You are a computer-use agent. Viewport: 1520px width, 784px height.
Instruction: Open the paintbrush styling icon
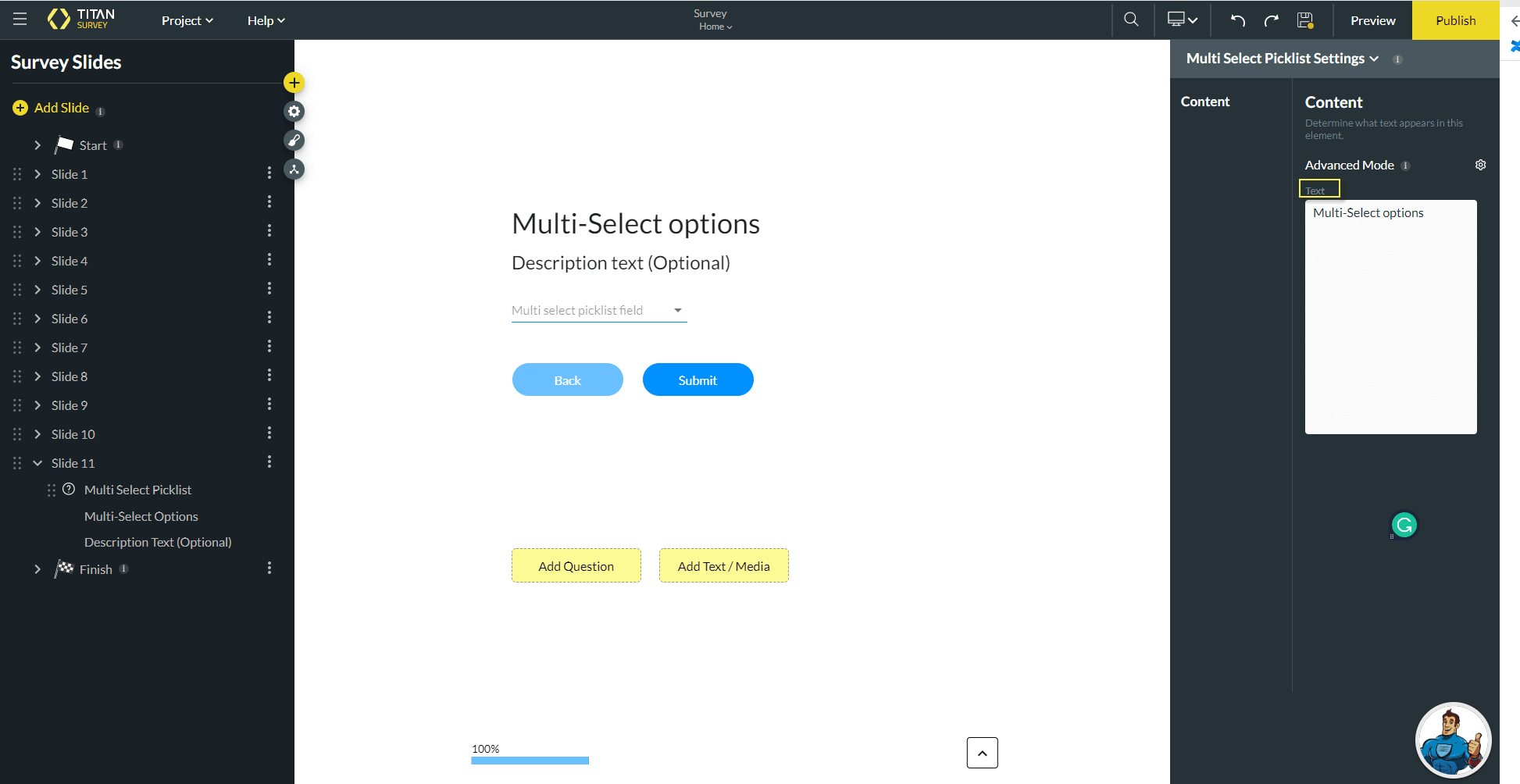[x=294, y=141]
